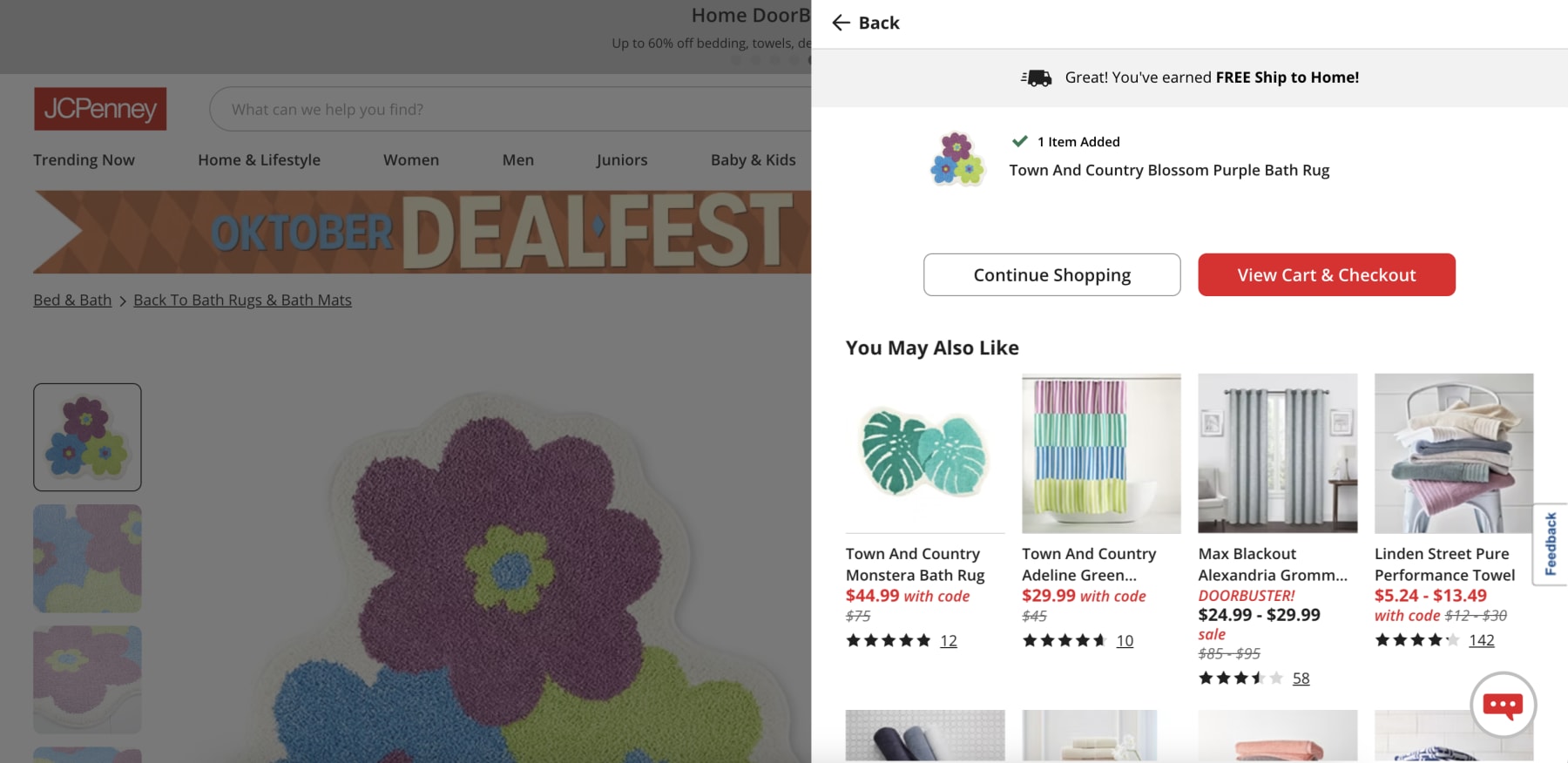The width and height of the screenshot is (1568, 763).
Task: Open Max Blackout Alexandria curtain link
Action: (1272, 564)
